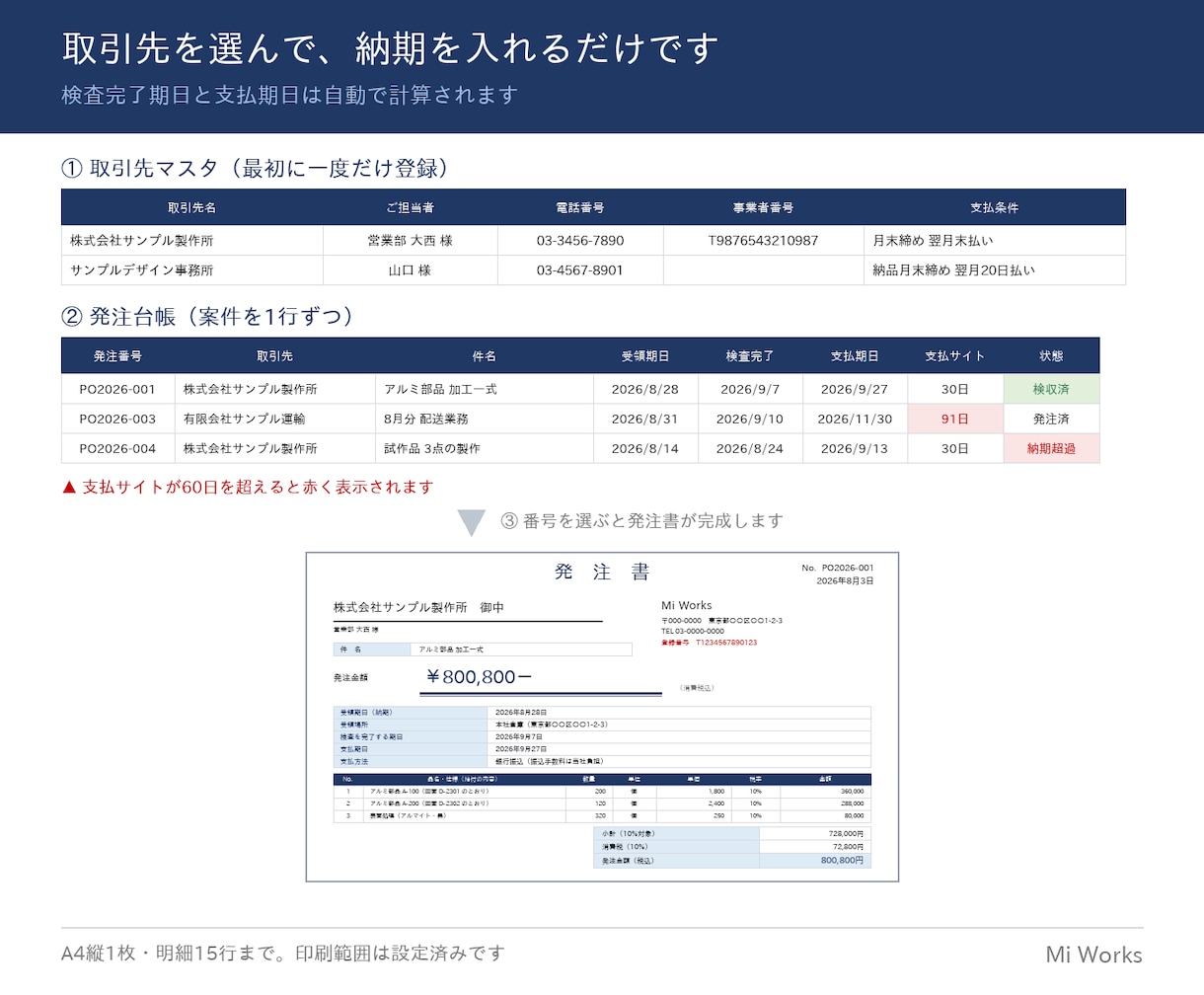Click the red 支払サイトが60日を超えると warning note
Screen dimensions: 1204x995
pyautogui.click(x=248, y=487)
